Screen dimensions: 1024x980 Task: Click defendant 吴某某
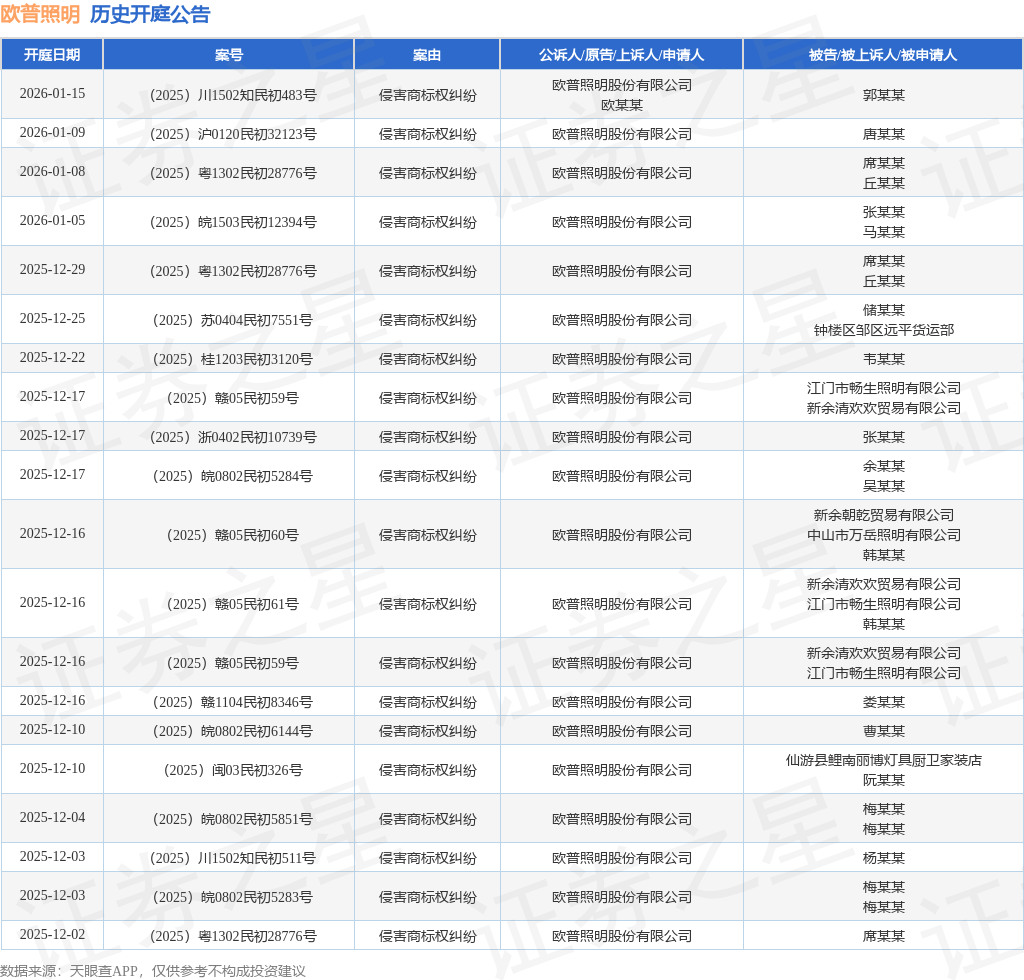click(884, 486)
